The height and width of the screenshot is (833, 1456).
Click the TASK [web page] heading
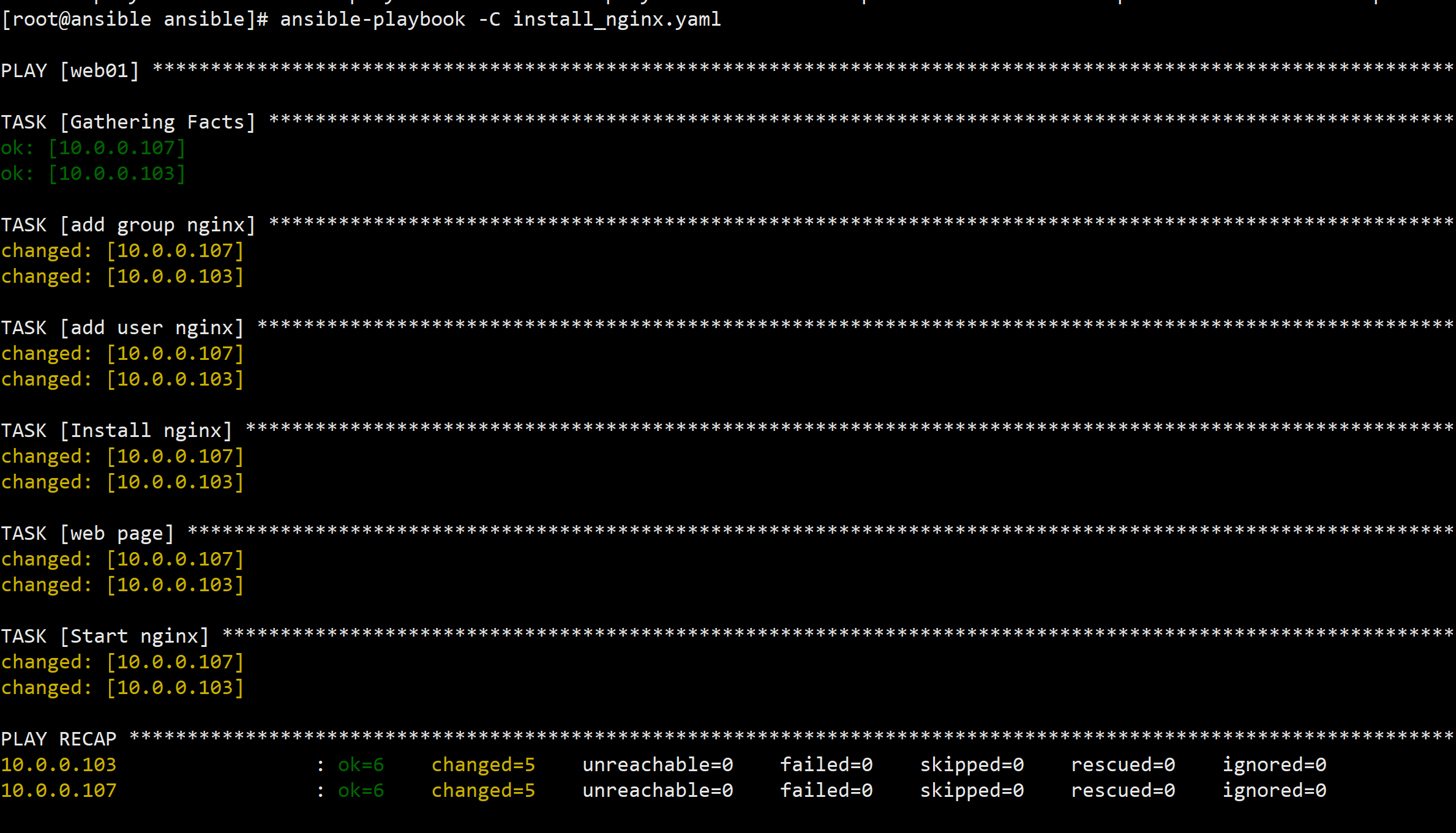(x=88, y=534)
